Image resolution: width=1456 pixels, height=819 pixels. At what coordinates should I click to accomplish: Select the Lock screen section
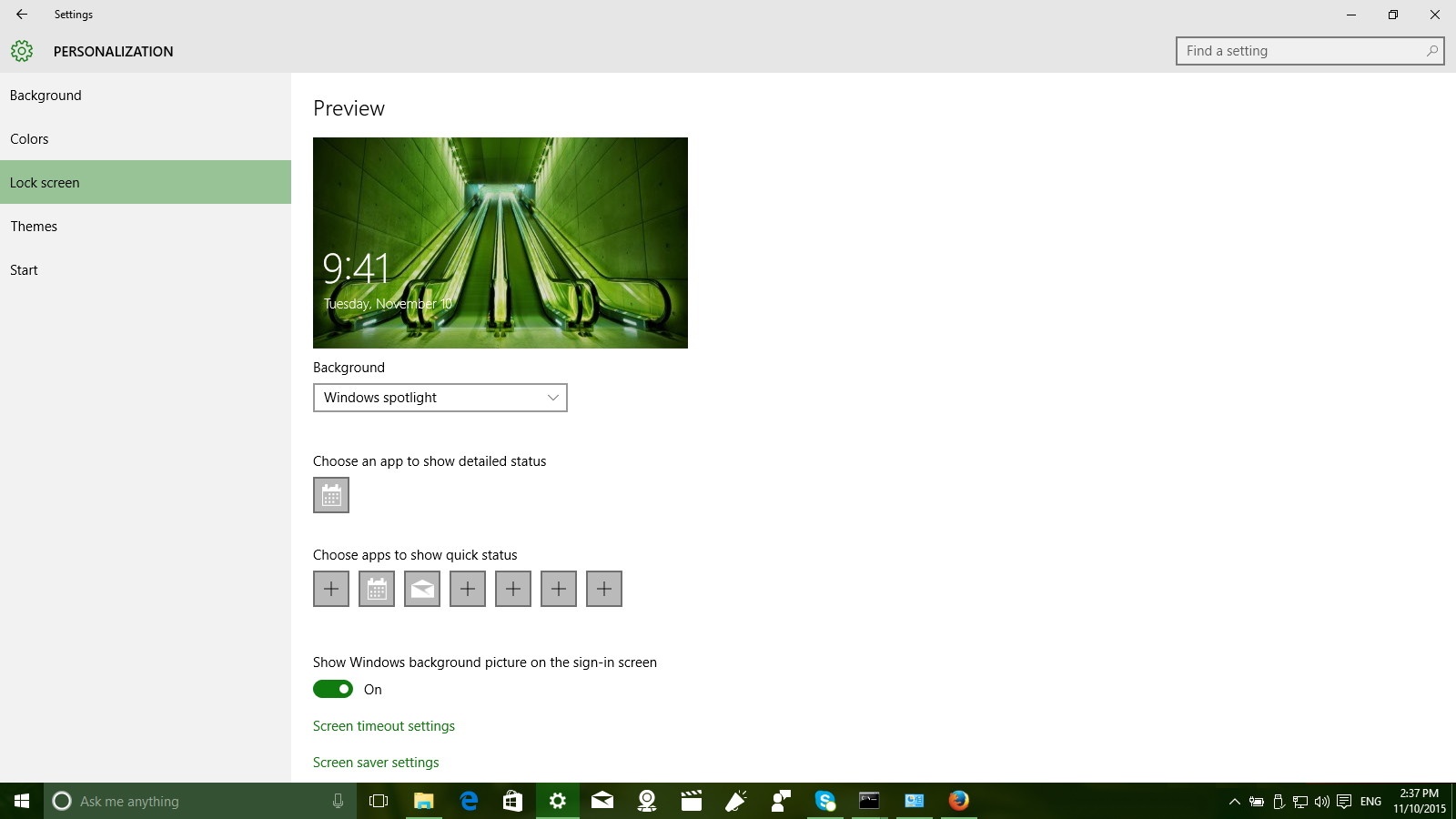point(146,182)
